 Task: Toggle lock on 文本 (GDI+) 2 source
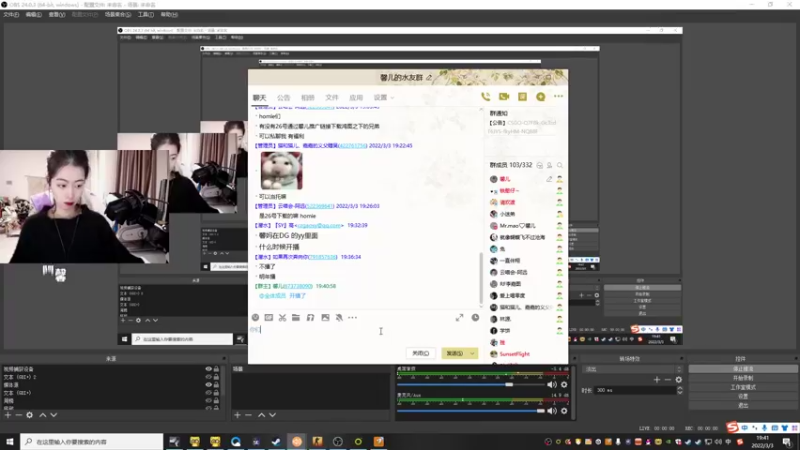tap(216, 377)
